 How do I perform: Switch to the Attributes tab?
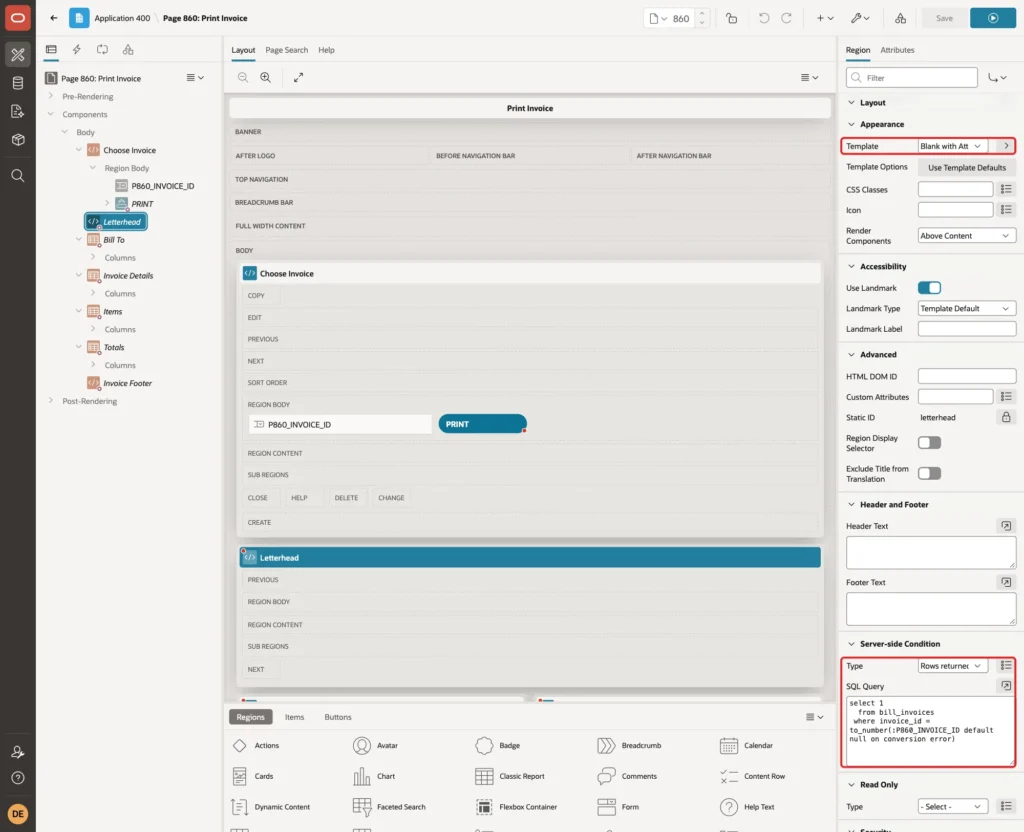click(897, 50)
